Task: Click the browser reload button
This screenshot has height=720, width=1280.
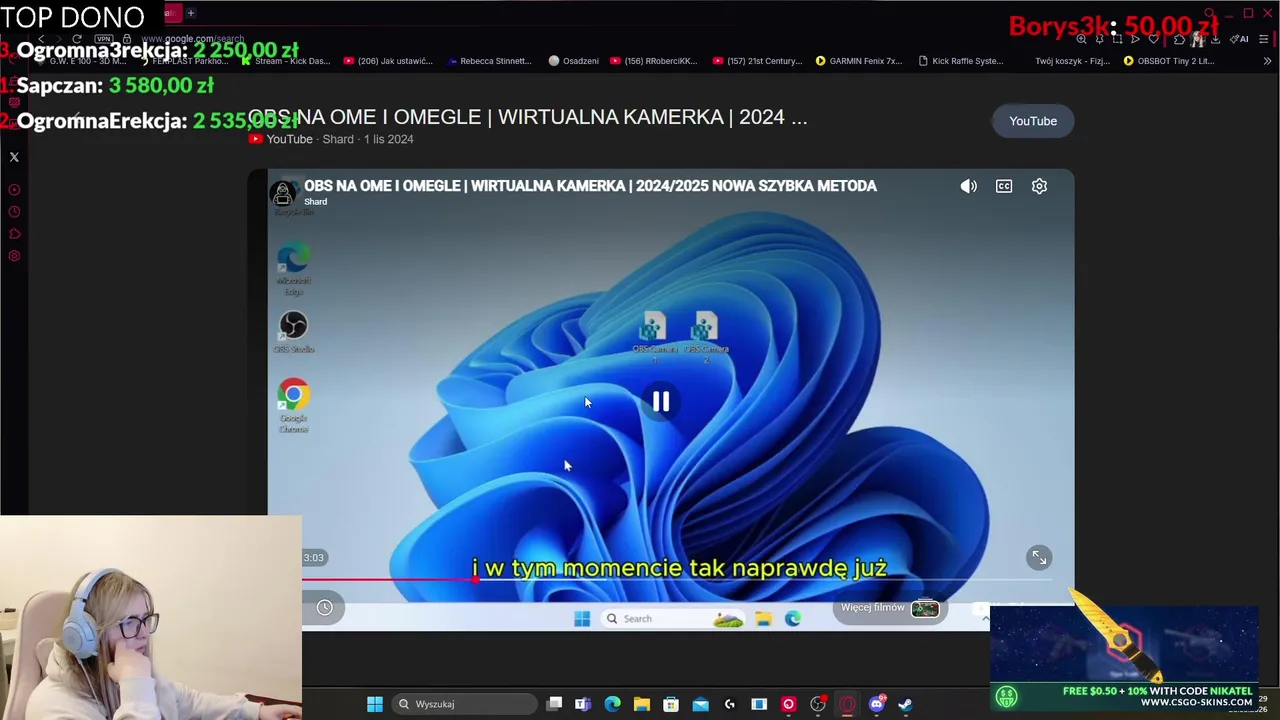Action: point(76,39)
